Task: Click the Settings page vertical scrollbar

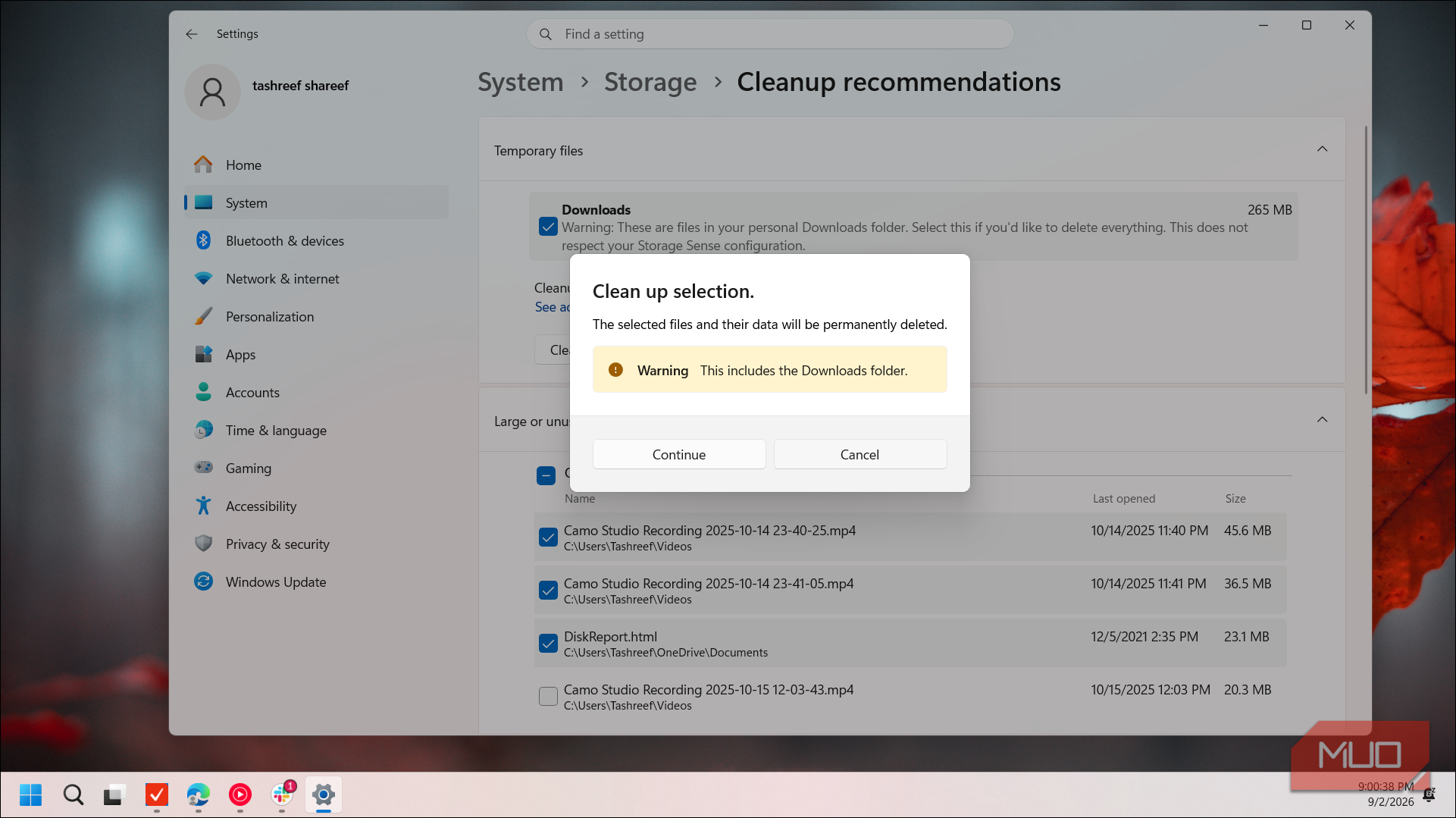Action: (1366, 259)
